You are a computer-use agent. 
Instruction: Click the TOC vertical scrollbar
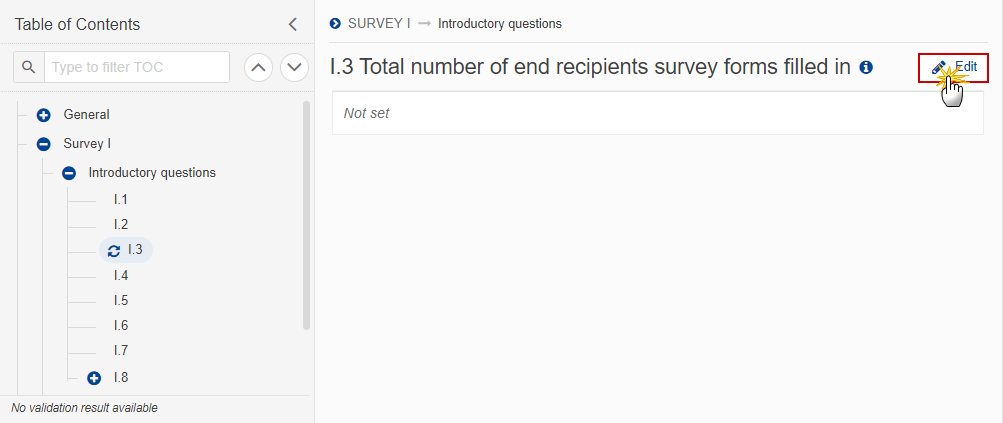tap(306, 215)
